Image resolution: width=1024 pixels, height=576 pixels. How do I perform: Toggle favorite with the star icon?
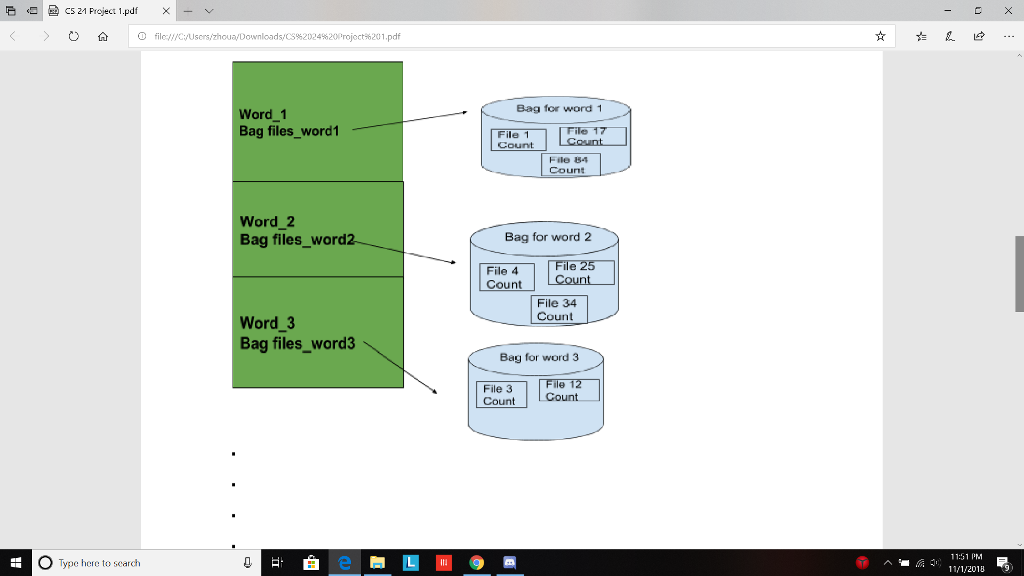click(x=880, y=36)
